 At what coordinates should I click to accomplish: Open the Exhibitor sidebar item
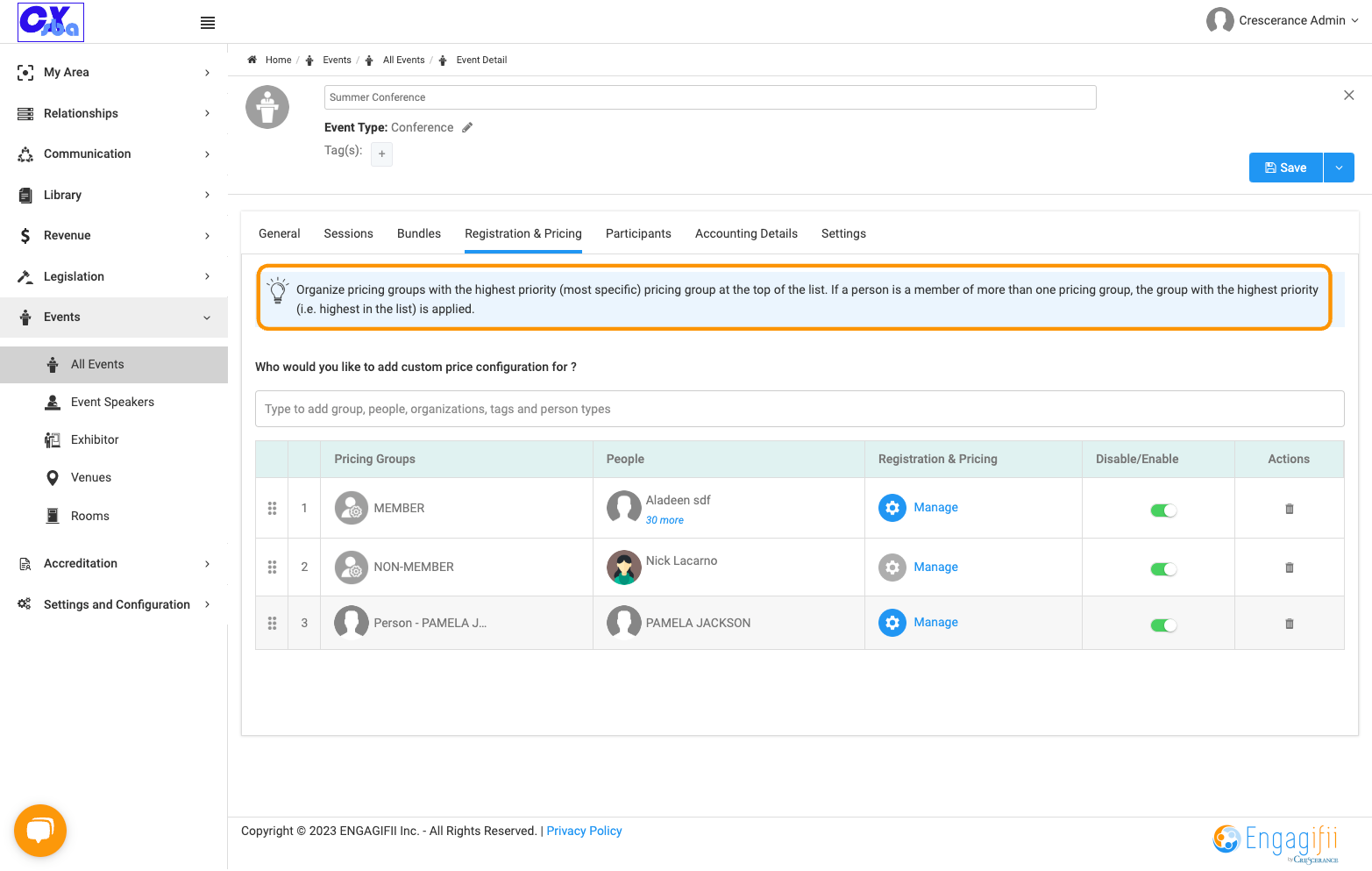click(95, 439)
